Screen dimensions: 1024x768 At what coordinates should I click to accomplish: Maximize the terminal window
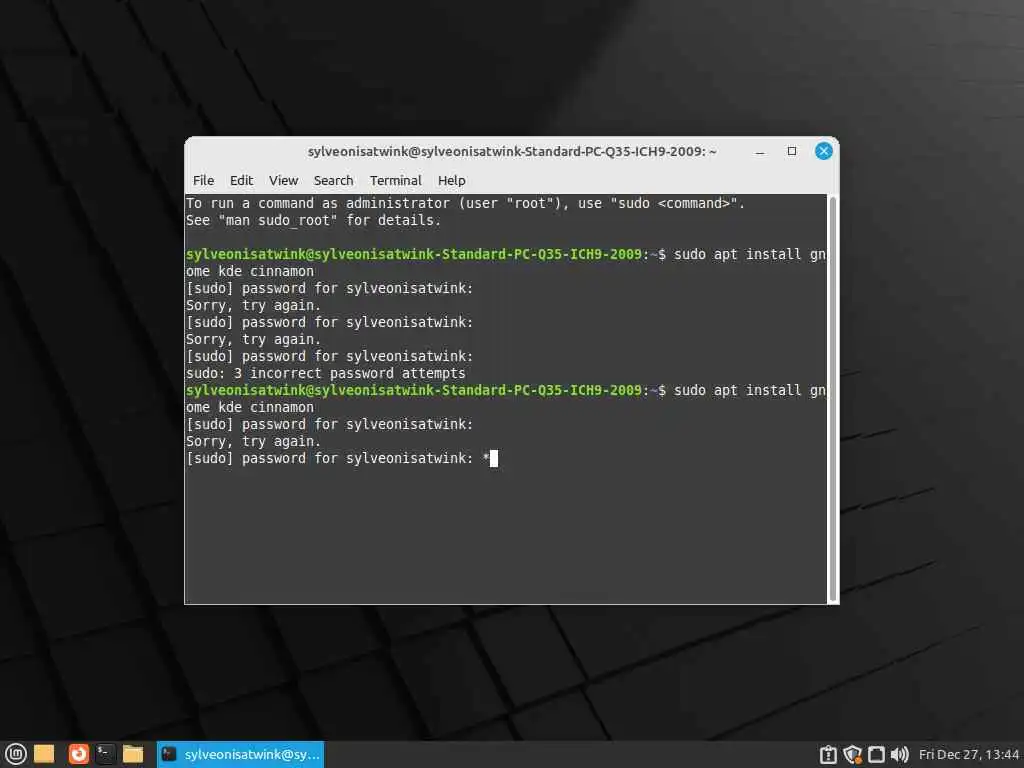pos(792,152)
